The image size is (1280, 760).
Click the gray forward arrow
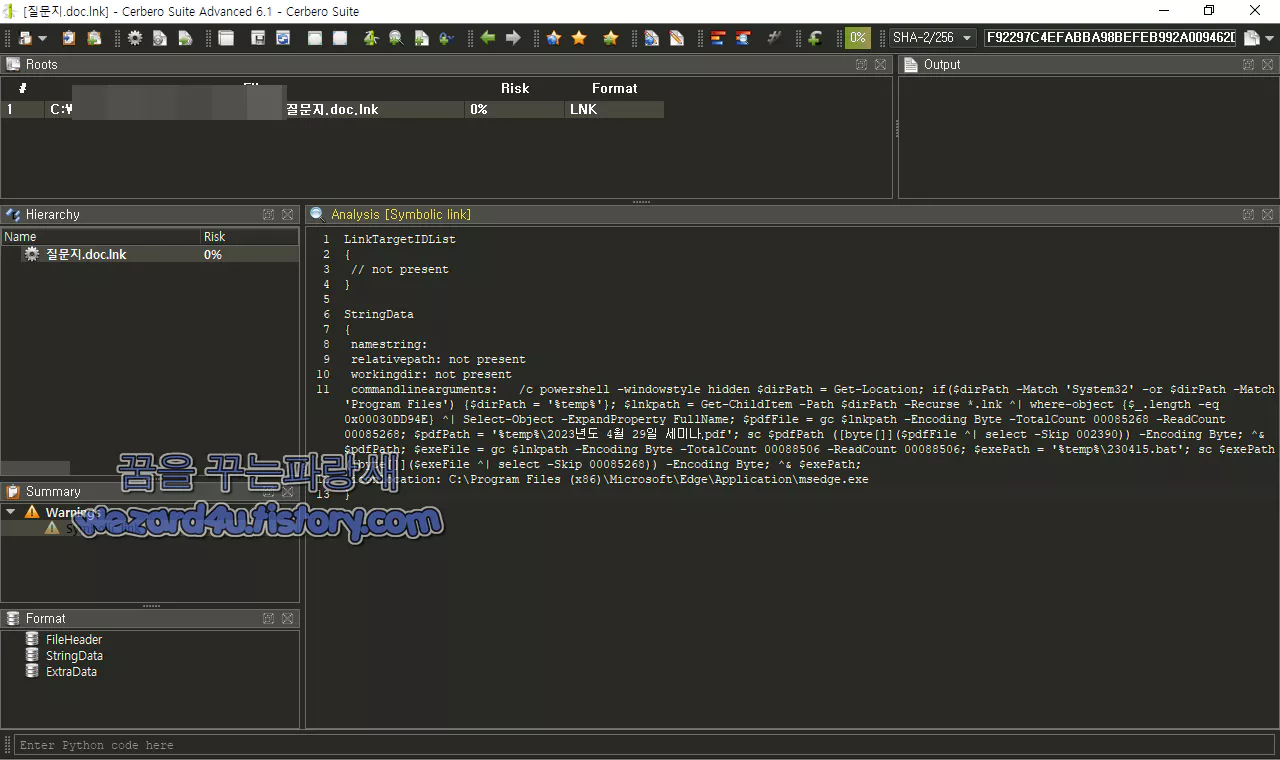513,38
